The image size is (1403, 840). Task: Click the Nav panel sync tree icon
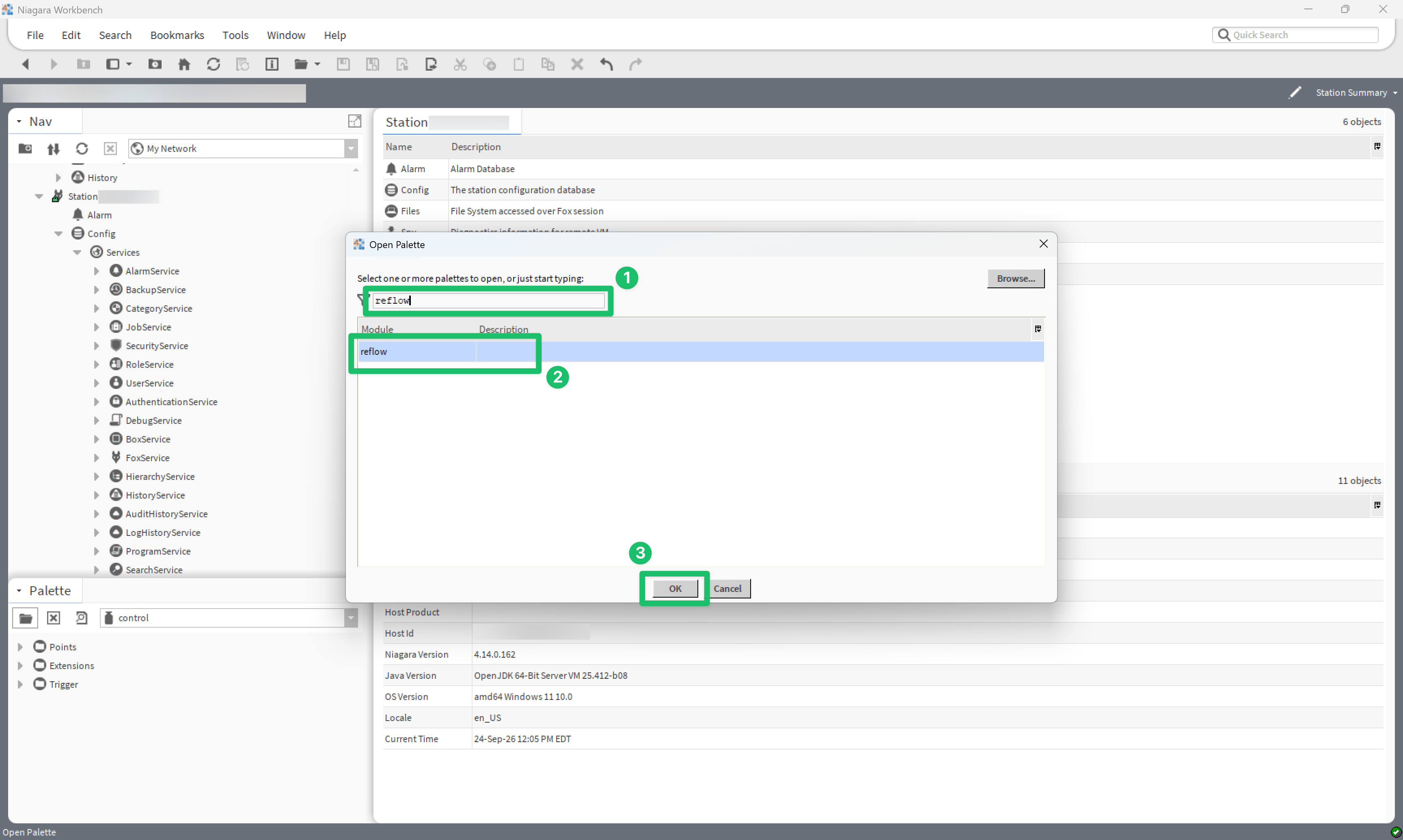tap(53, 149)
